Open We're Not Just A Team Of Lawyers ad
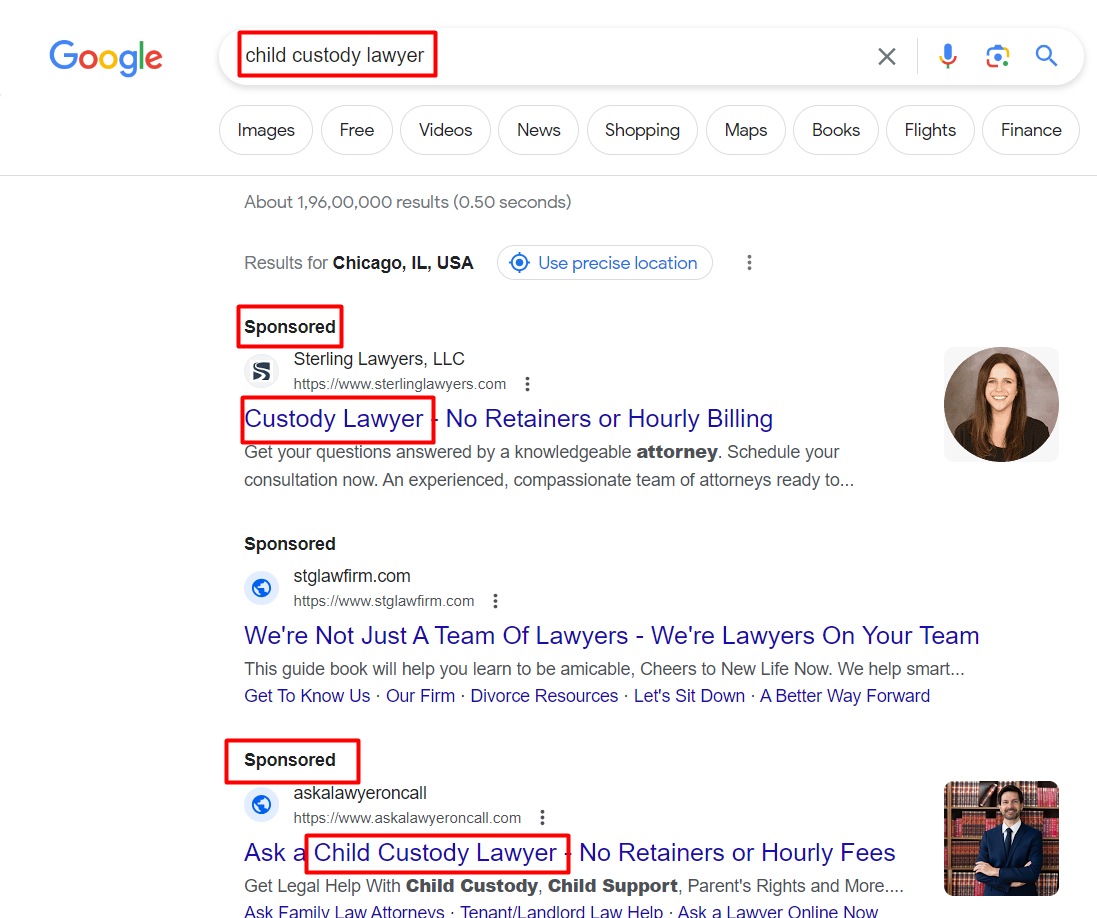The height and width of the screenshot is (918, 1097). (x=611, y=635)
